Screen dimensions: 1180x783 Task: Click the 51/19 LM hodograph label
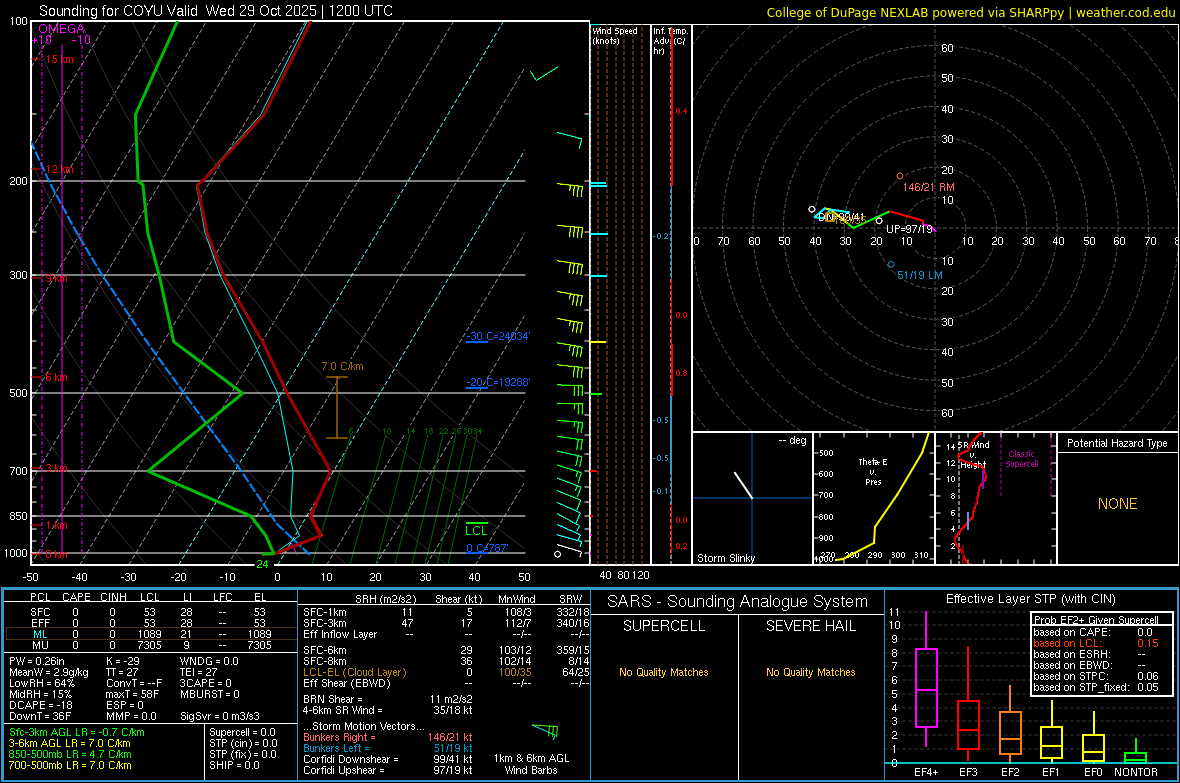(920, 275)
